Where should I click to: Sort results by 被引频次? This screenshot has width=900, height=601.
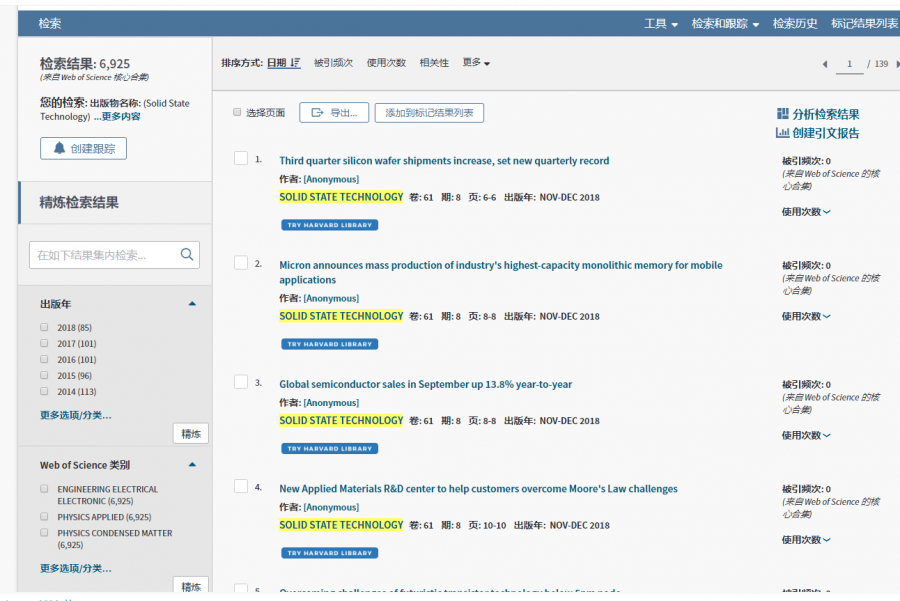tap(333, 63)
